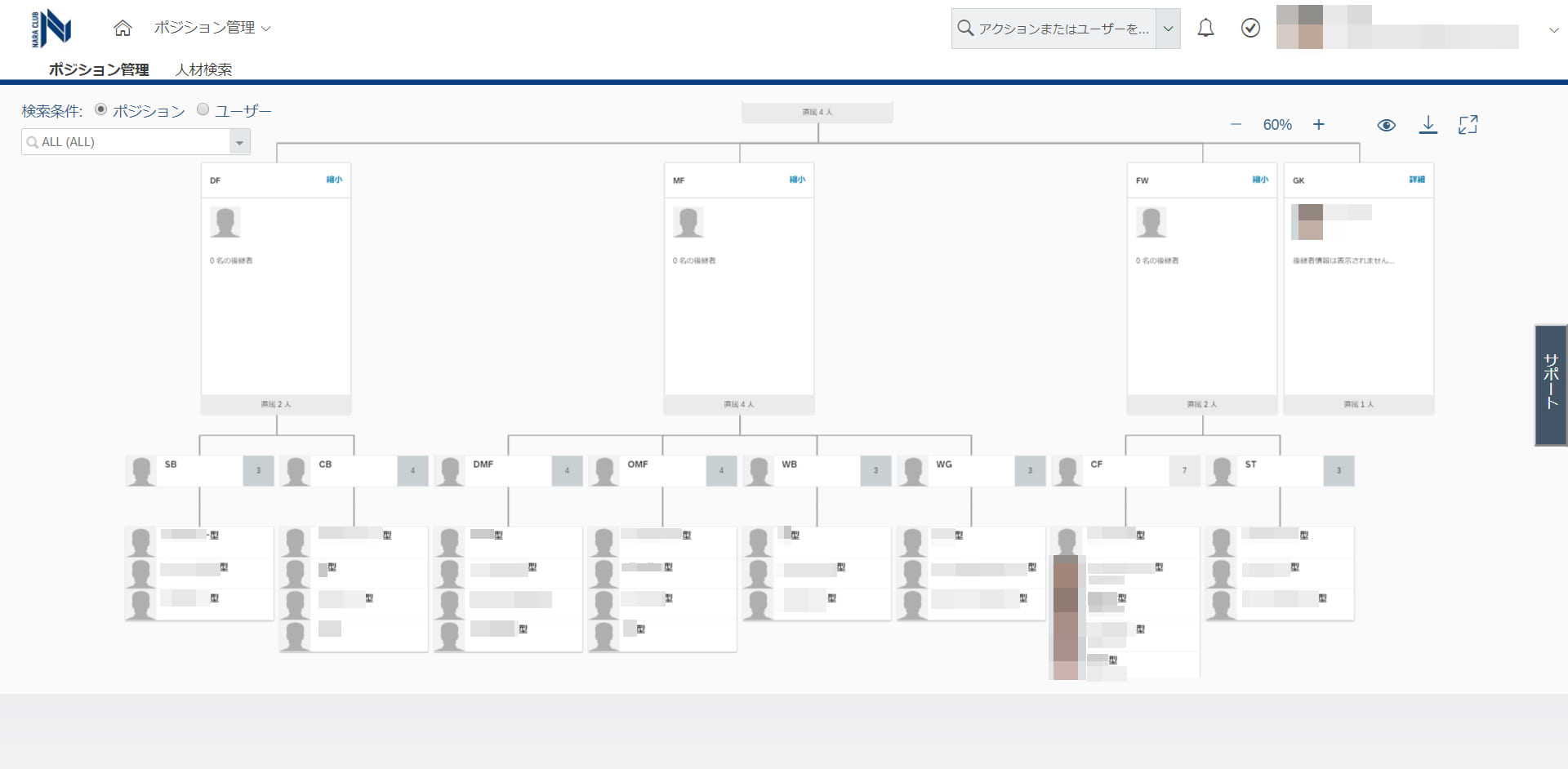Image resolution: width=1568 pixels, height=769 pixels.
Task: Select the ポジション管理 tab
Action: [99, 70]
